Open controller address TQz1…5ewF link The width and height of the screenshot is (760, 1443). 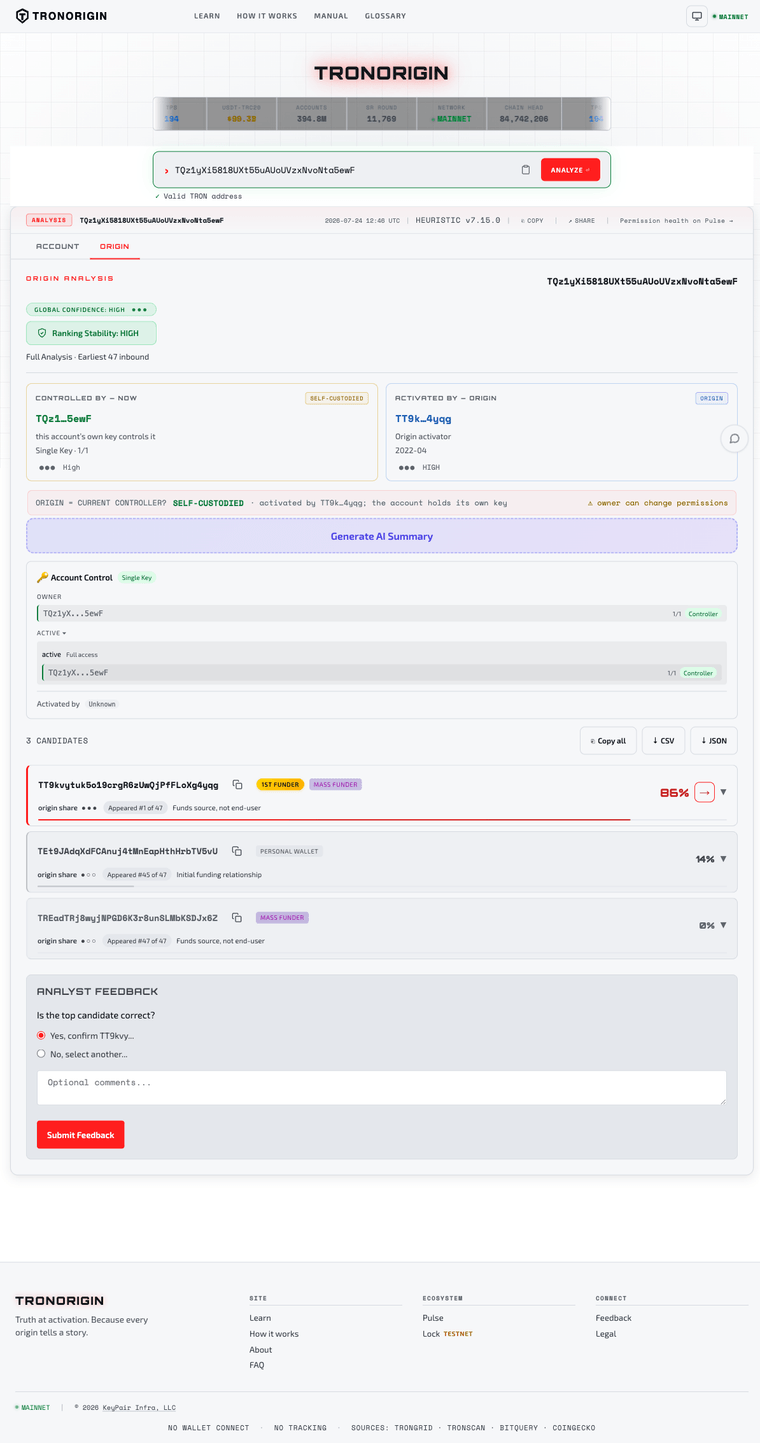tap(64, 419)
